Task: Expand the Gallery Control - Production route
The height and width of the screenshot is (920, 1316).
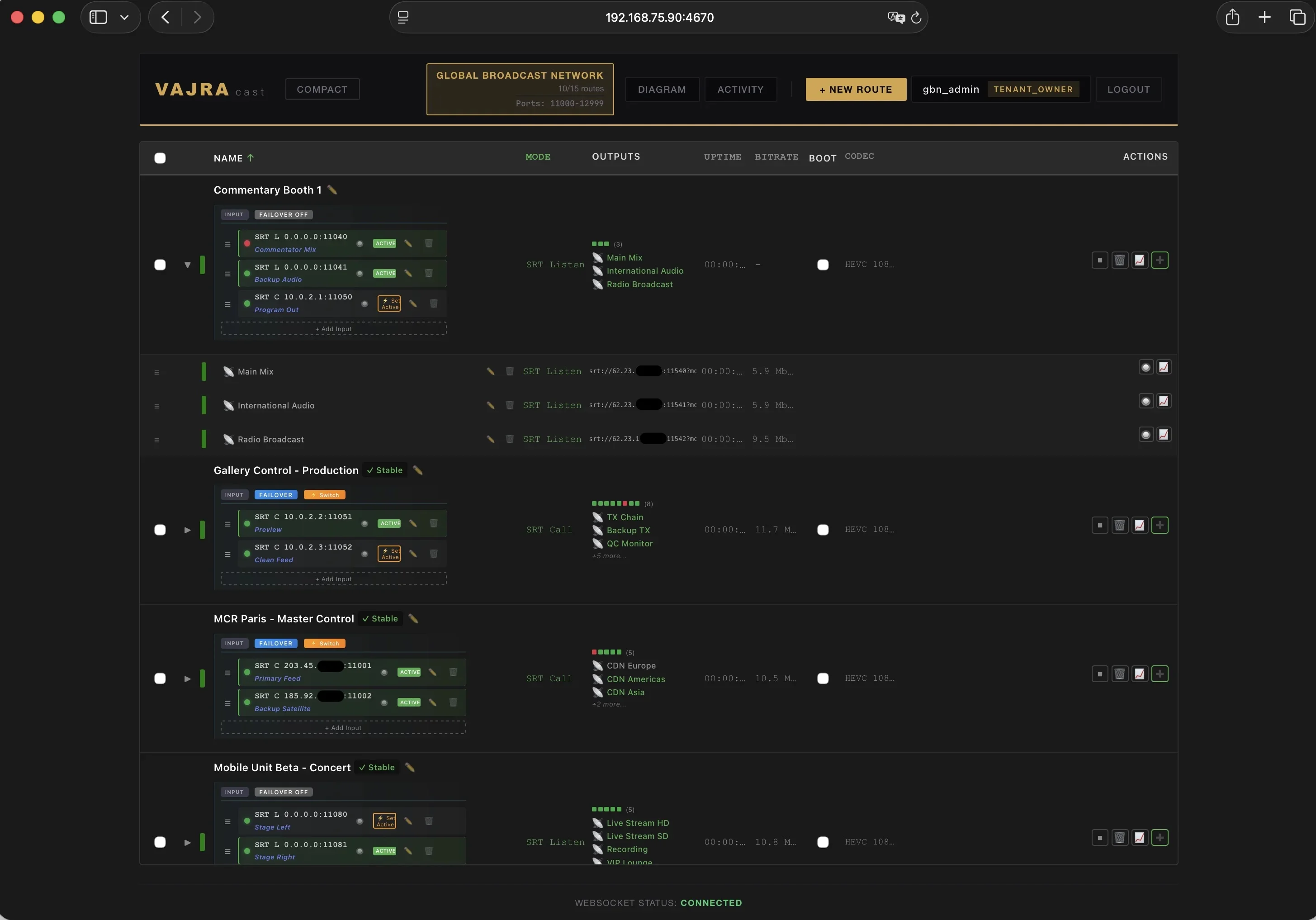Action: coord(187,530)
